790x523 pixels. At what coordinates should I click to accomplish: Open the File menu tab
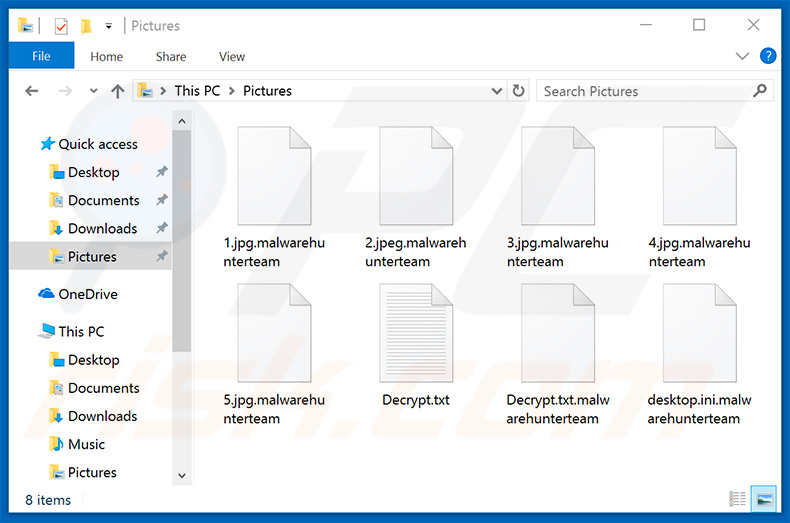[x=41, y=56]
